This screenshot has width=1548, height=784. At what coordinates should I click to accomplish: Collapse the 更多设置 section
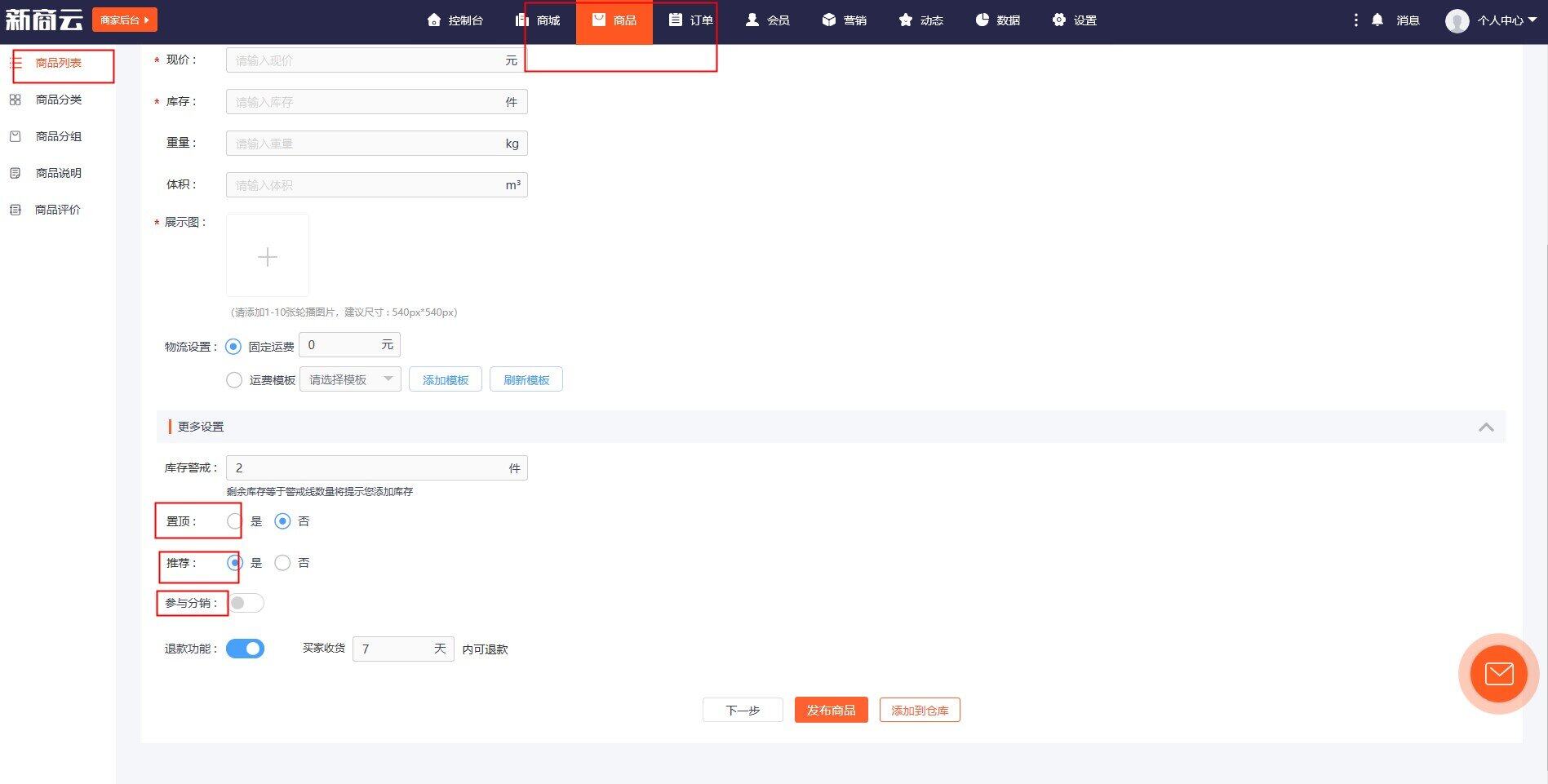pyautogui.click(x=1486, y=427)
